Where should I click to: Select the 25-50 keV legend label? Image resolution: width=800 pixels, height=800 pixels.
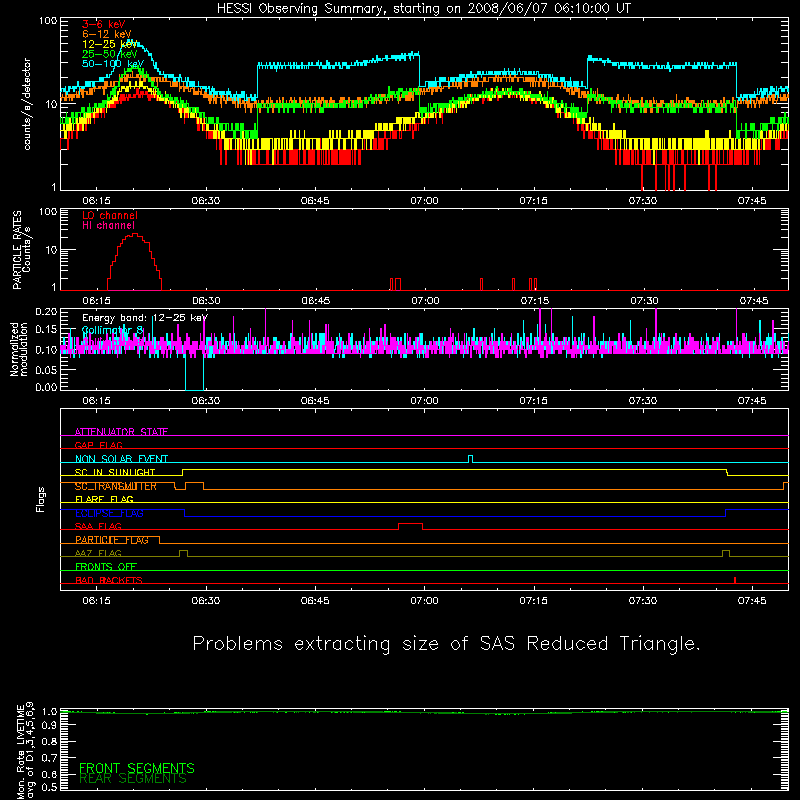pos(109,54)
